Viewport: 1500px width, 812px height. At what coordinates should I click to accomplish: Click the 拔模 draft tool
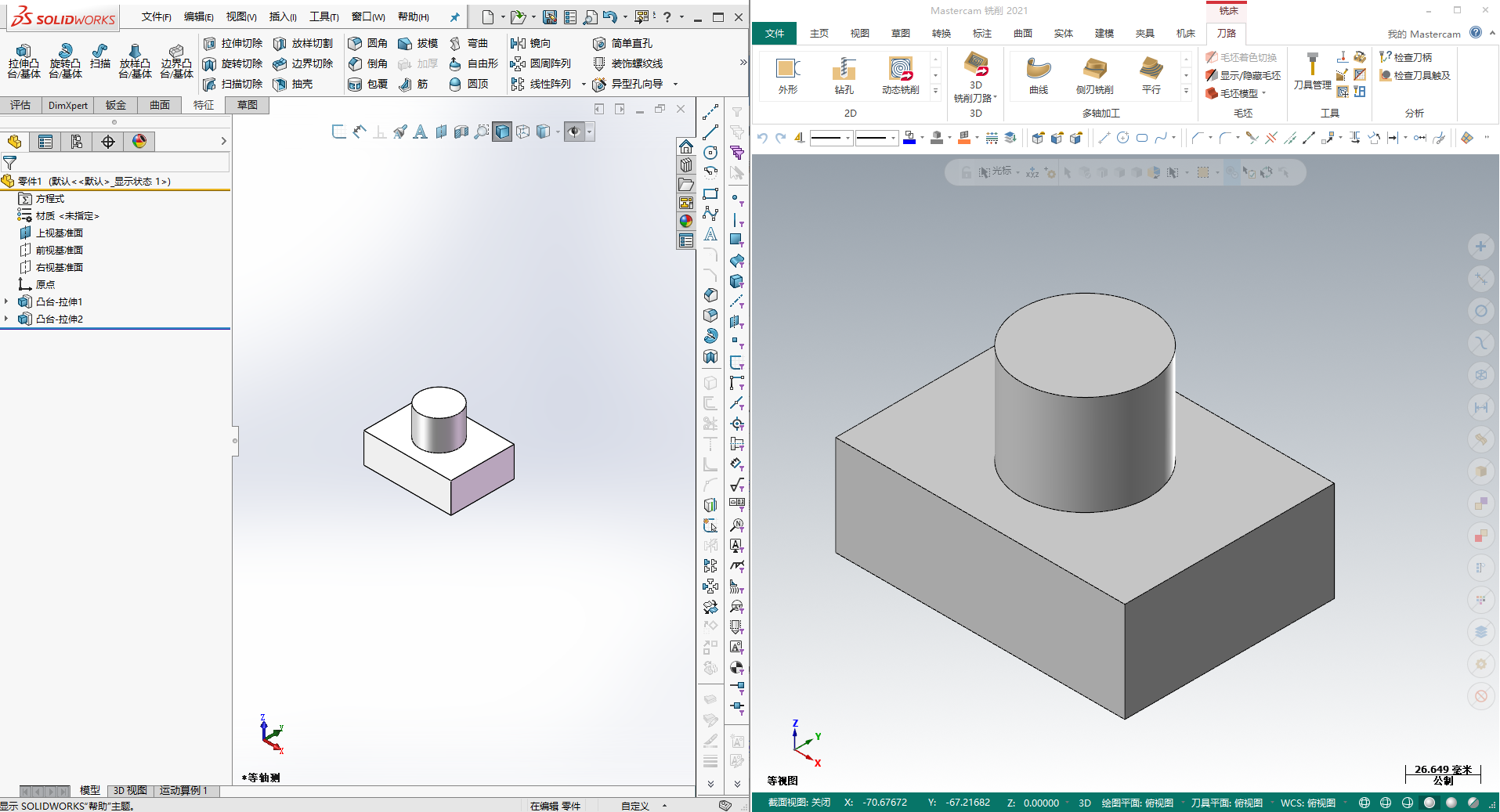pos(418,43)
